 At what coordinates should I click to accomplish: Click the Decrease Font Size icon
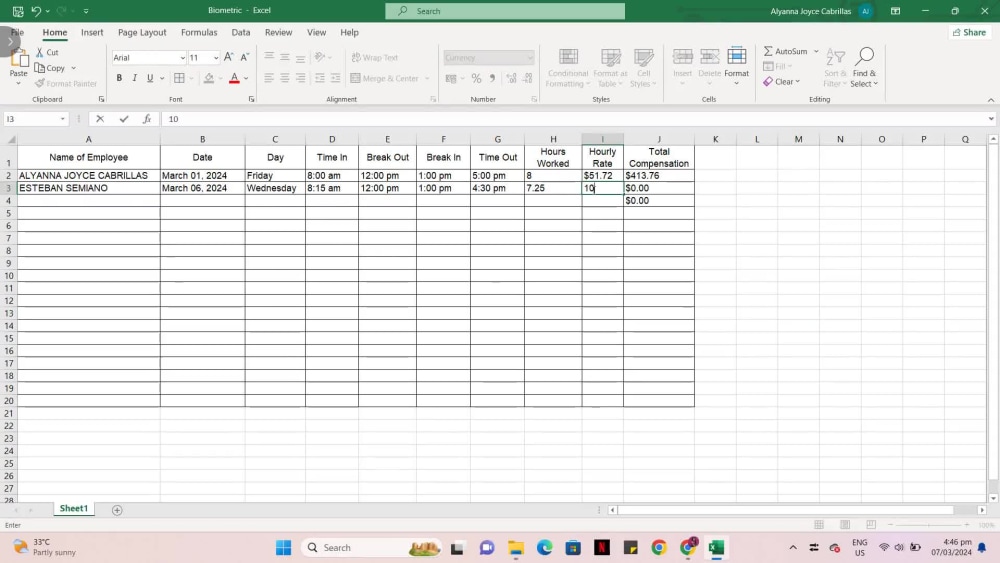[244, 57]
